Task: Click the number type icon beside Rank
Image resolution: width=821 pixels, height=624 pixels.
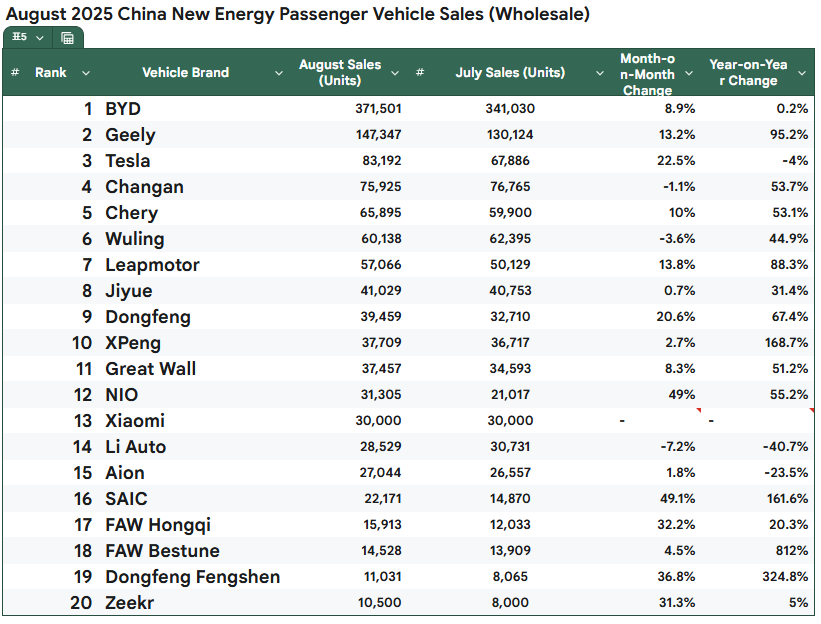Action: point(15,72)
